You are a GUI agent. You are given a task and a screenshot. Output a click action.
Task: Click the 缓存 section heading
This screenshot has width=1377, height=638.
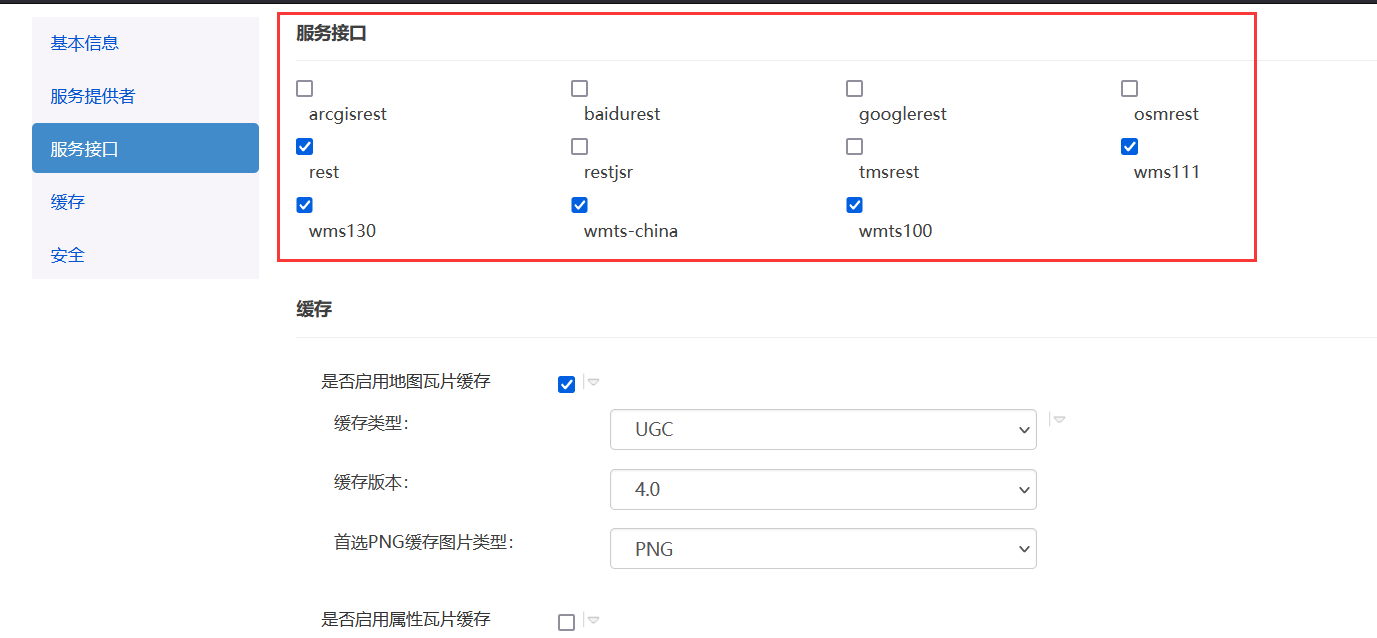(x=314, y=310)
